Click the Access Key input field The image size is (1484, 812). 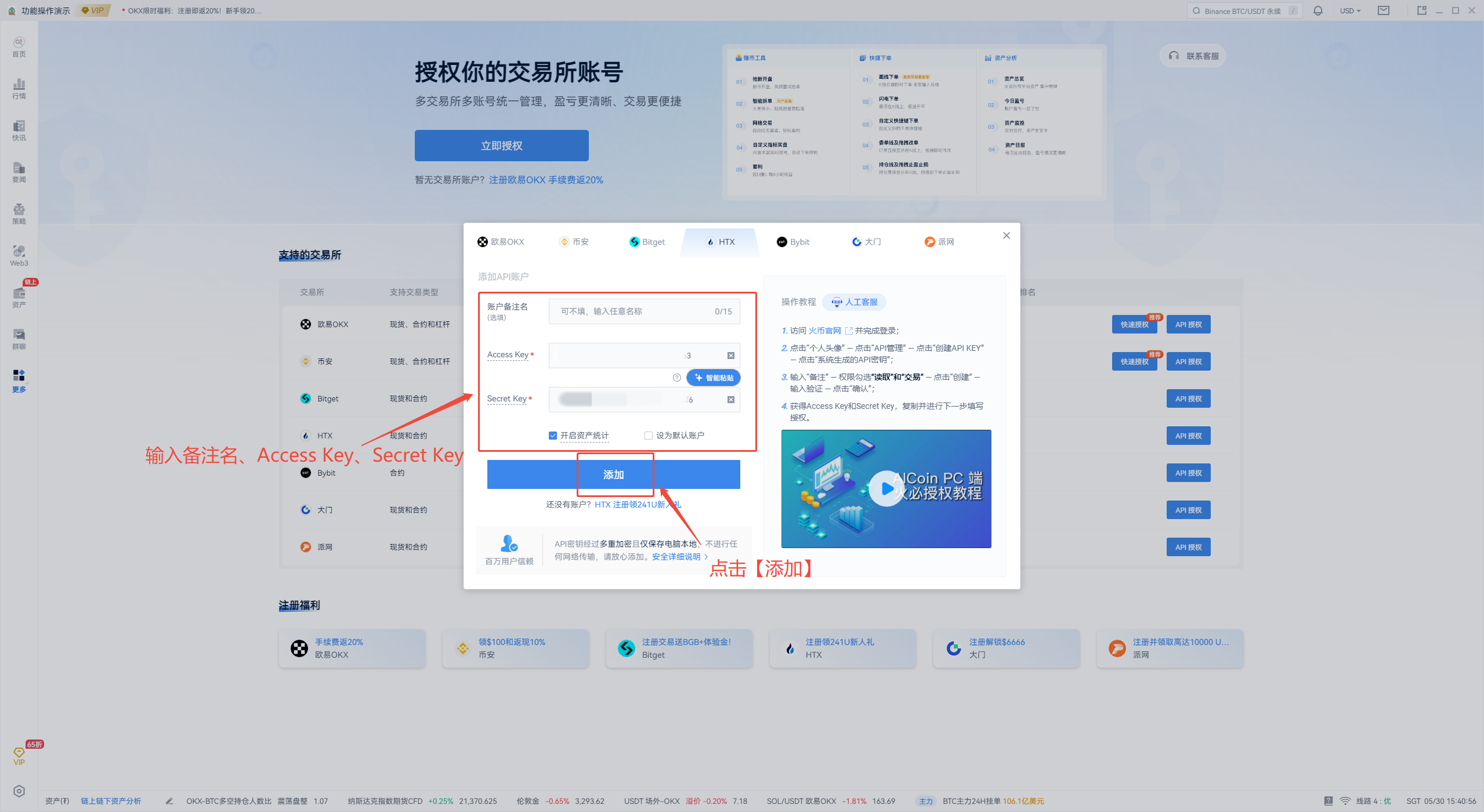(645, 356)
